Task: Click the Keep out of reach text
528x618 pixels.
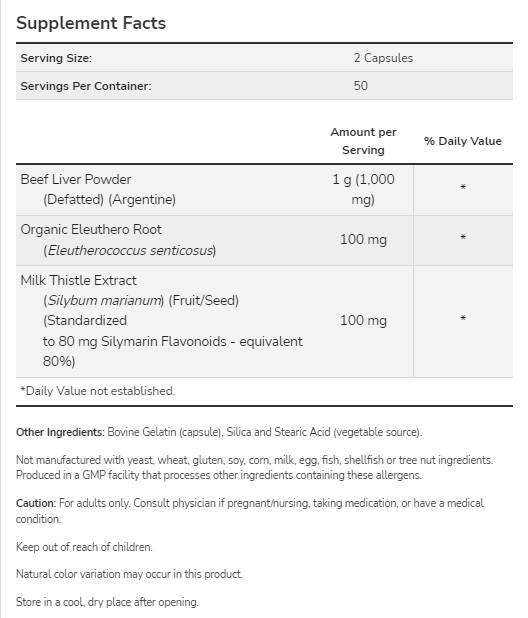Action: point(84,547)
